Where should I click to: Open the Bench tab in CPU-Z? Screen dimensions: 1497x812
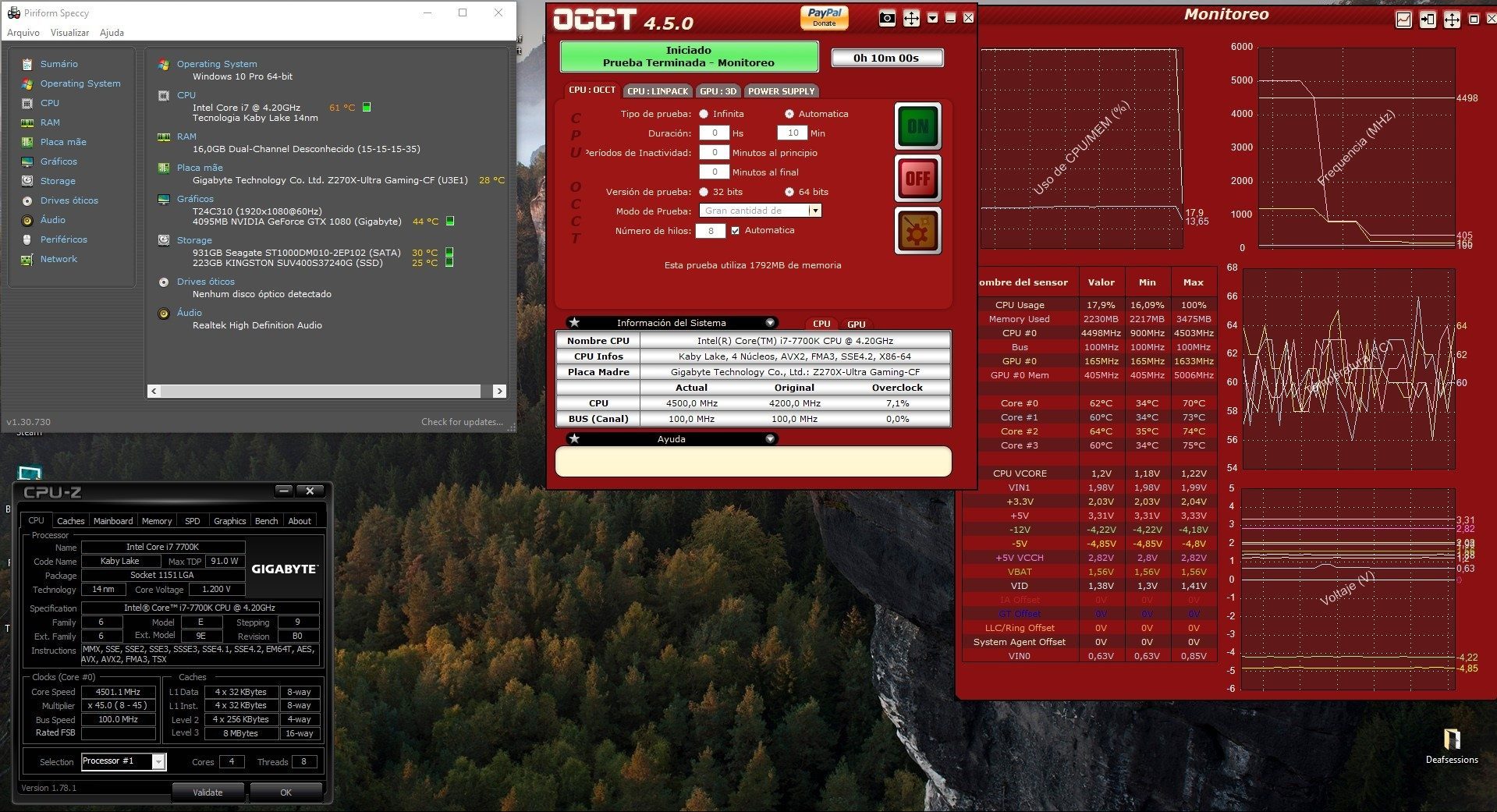[267, 521]
